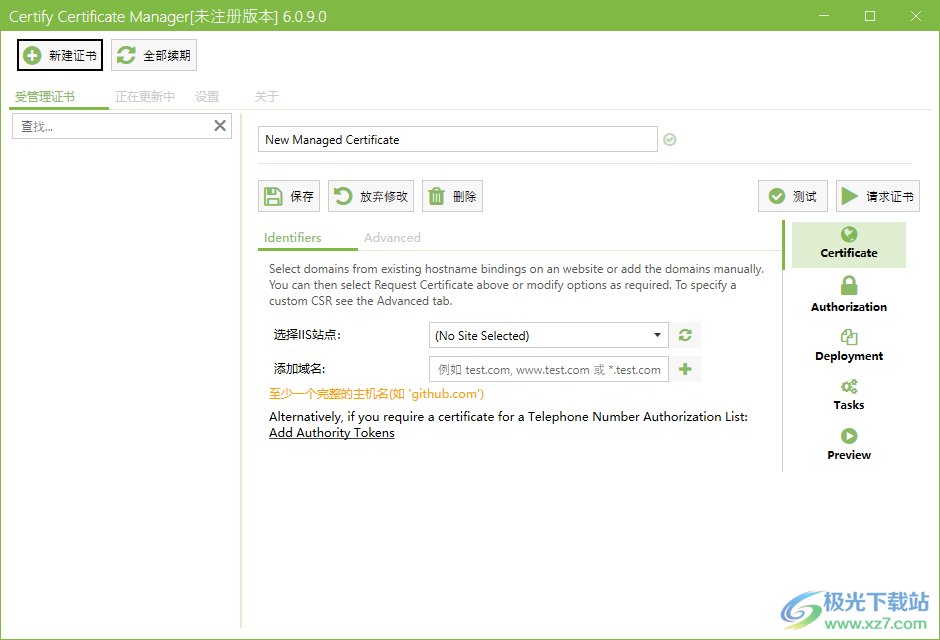Open the 正在更新中 tab
The height and width of the screenshot is (640, 940).
pos(144,96)
